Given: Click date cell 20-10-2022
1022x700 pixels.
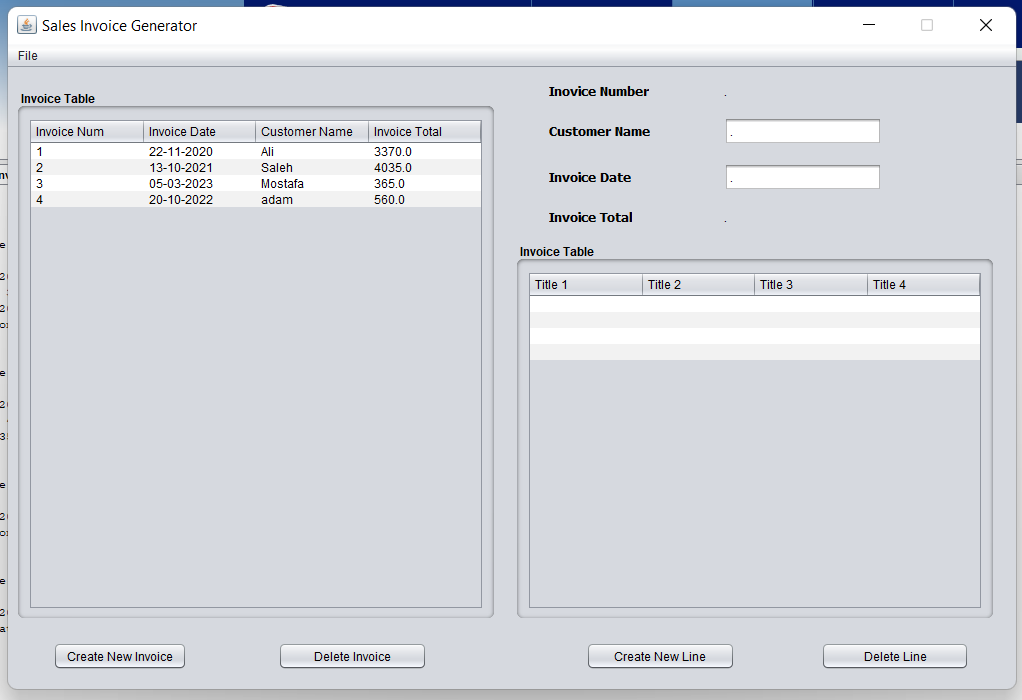Looking at the screenshot, I should (x=199, y=199).
